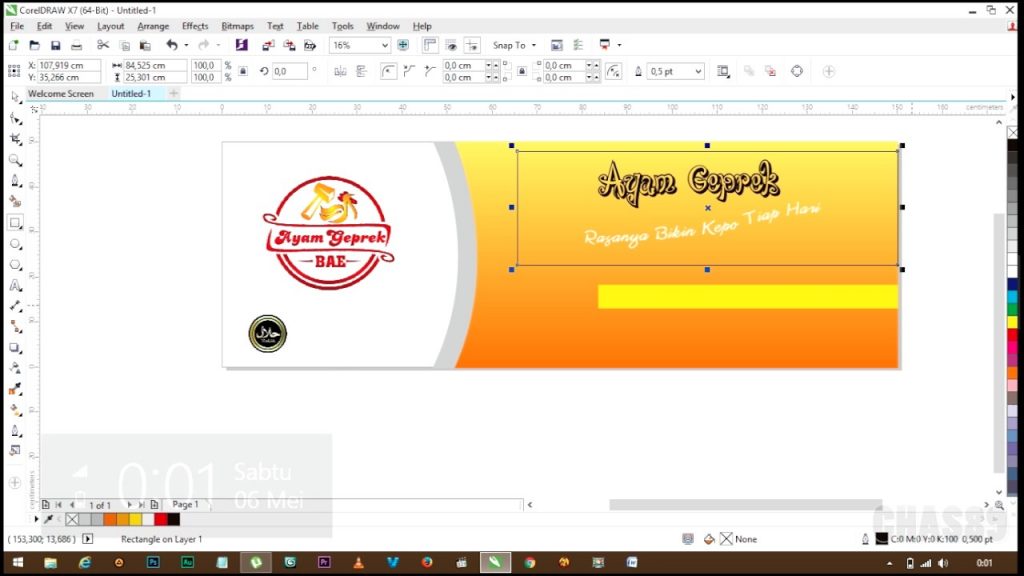This screenshot has width=1024, height=576.
Task: Select the Shape tool in toolbox
Action: [16, 118]
